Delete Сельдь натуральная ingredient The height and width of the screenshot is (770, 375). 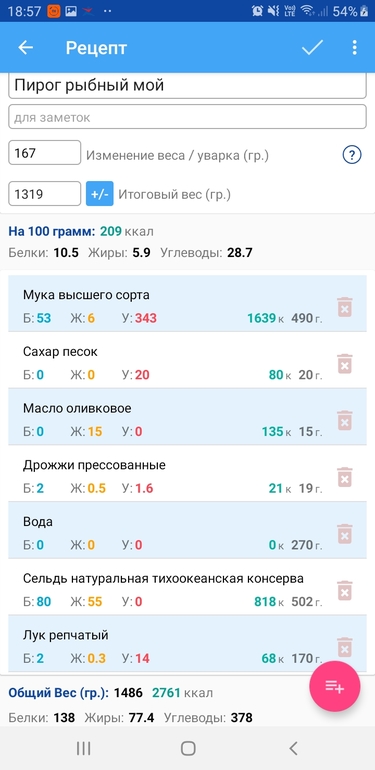coord(345,590)
